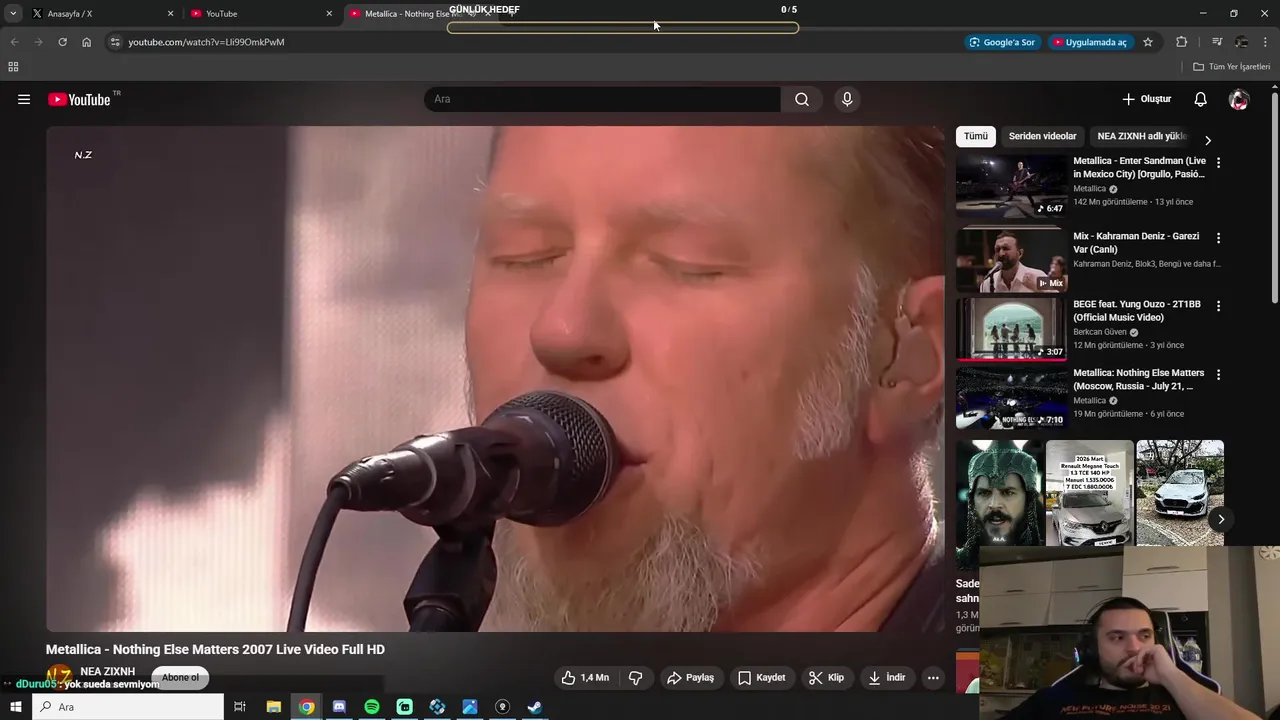
Task: Open options for Kahraman Deniz mix
Action: click(x=1218, y=238)
